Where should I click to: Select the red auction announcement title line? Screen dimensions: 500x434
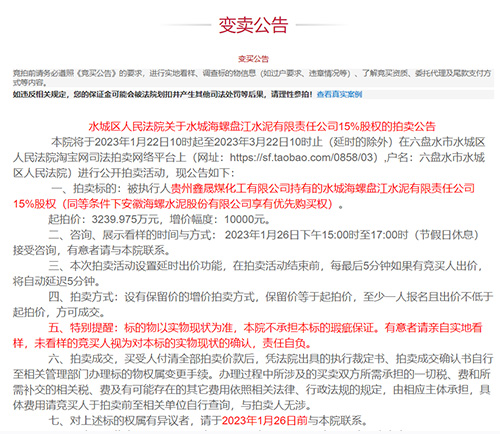pyautogui.click(x=262, y=126)
